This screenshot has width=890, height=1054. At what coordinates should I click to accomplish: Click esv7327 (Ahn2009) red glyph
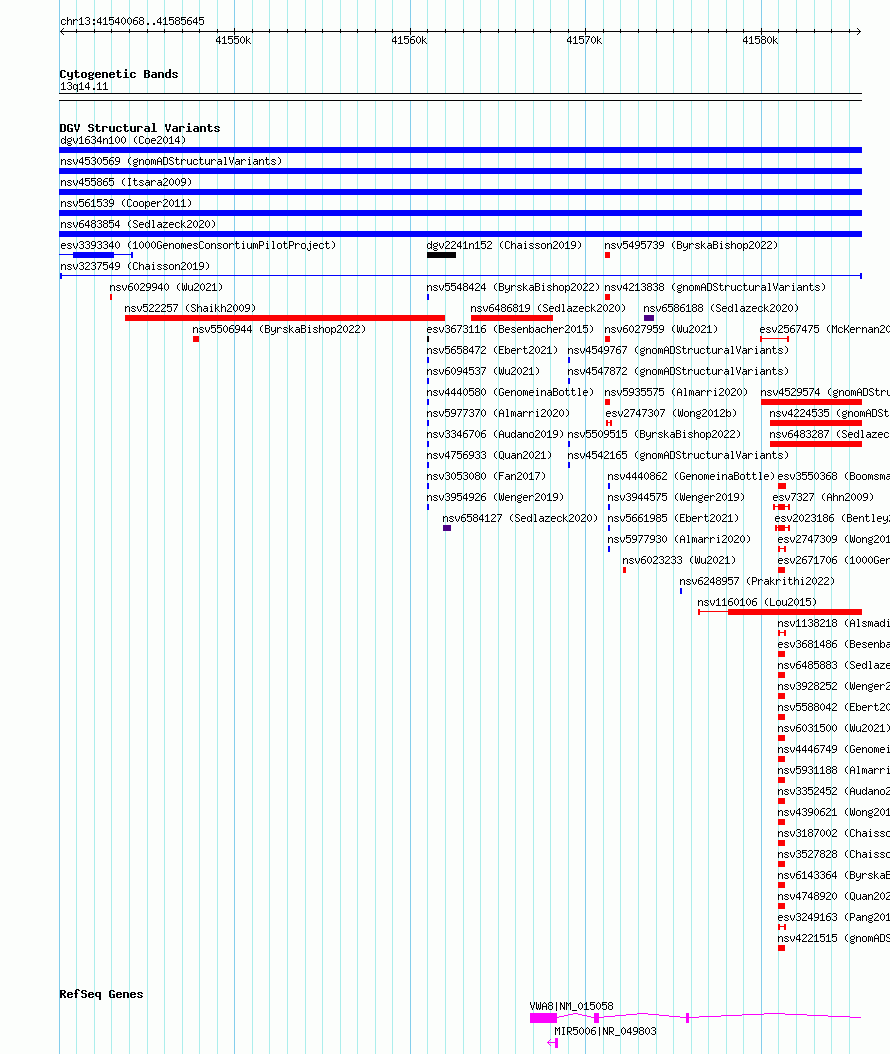point(781,507)
